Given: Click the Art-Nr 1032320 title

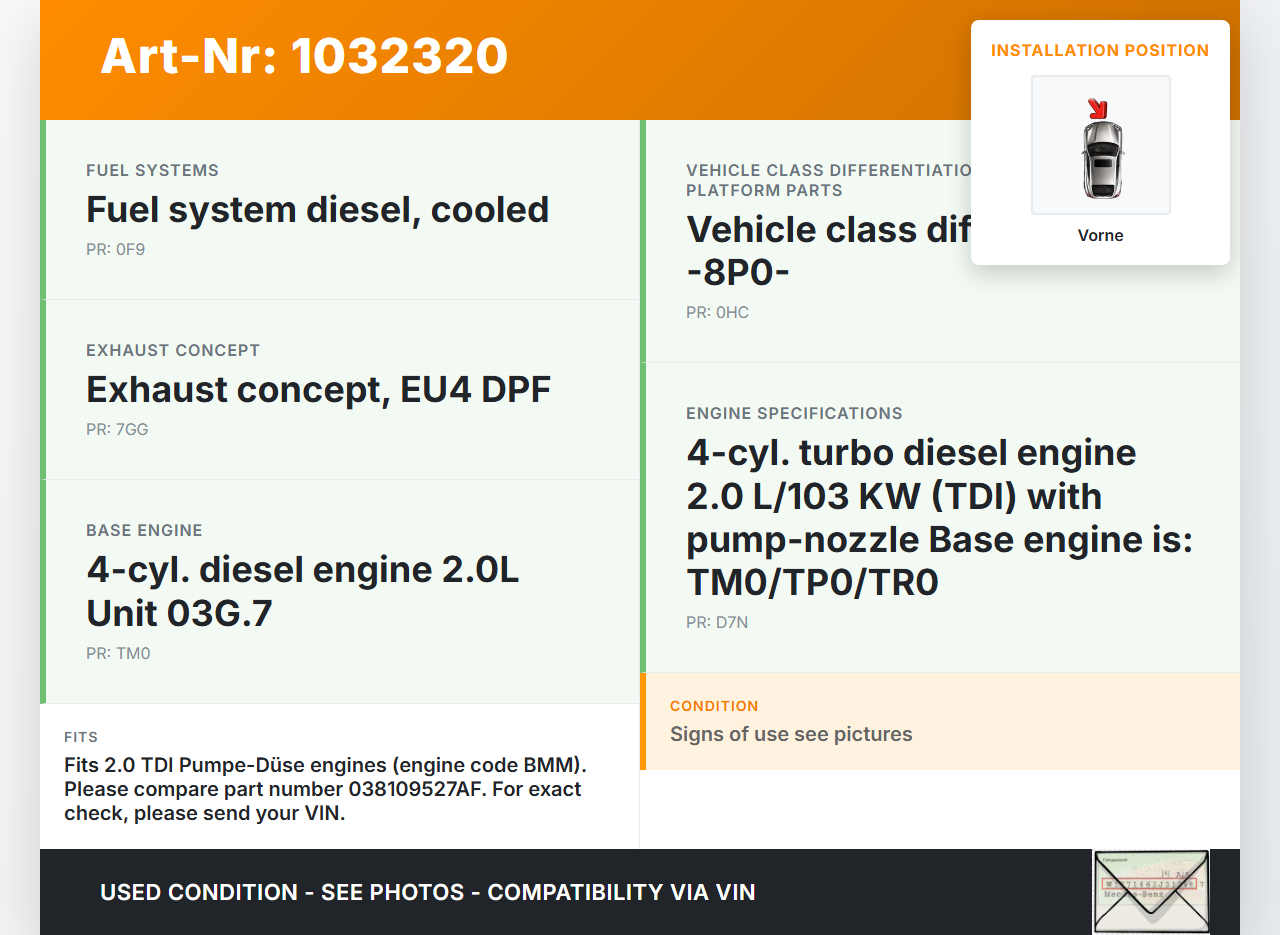Looking at the screenshot, I should click(x=304, y=56).
